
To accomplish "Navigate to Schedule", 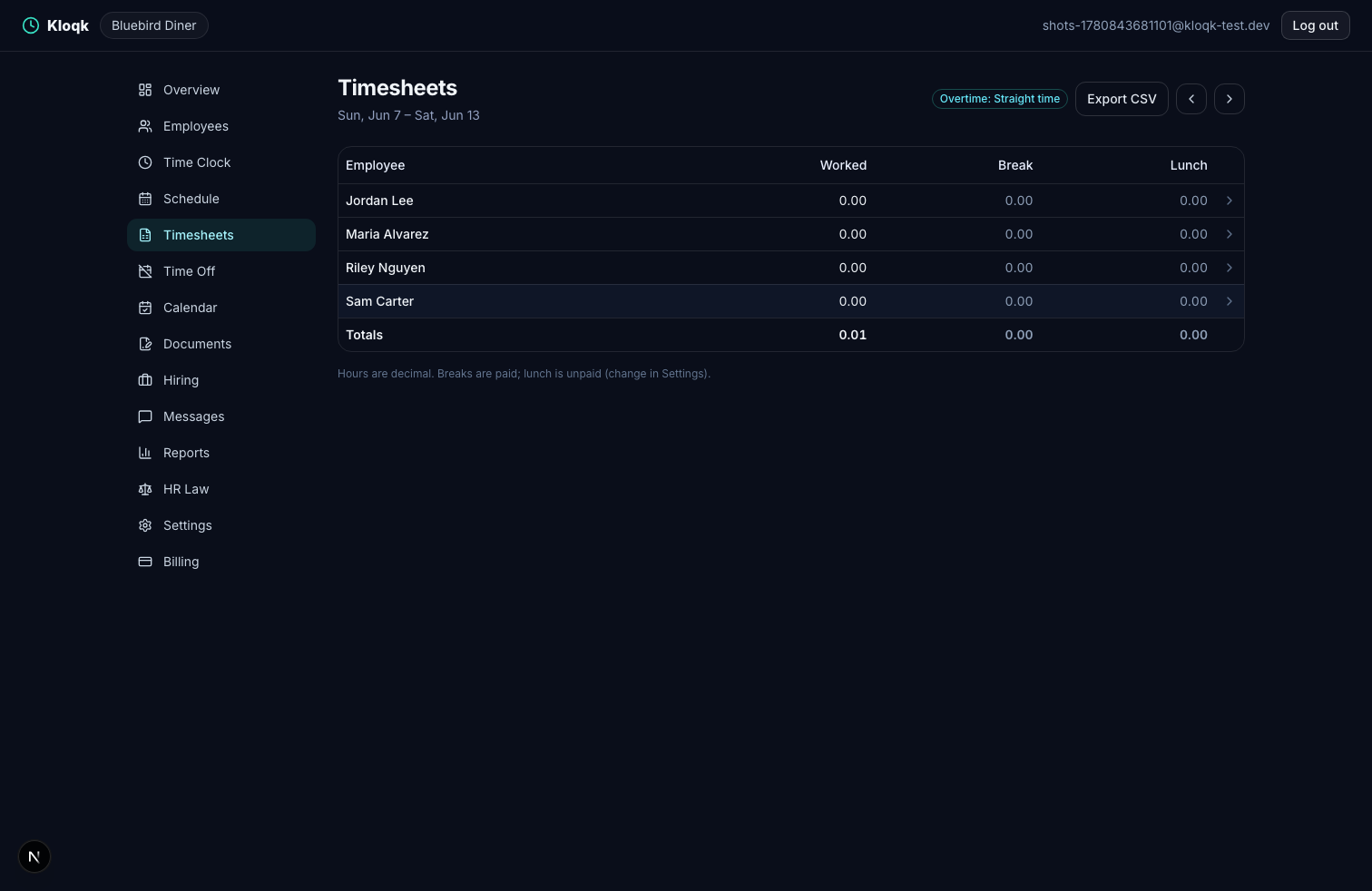I will [221, 199].
